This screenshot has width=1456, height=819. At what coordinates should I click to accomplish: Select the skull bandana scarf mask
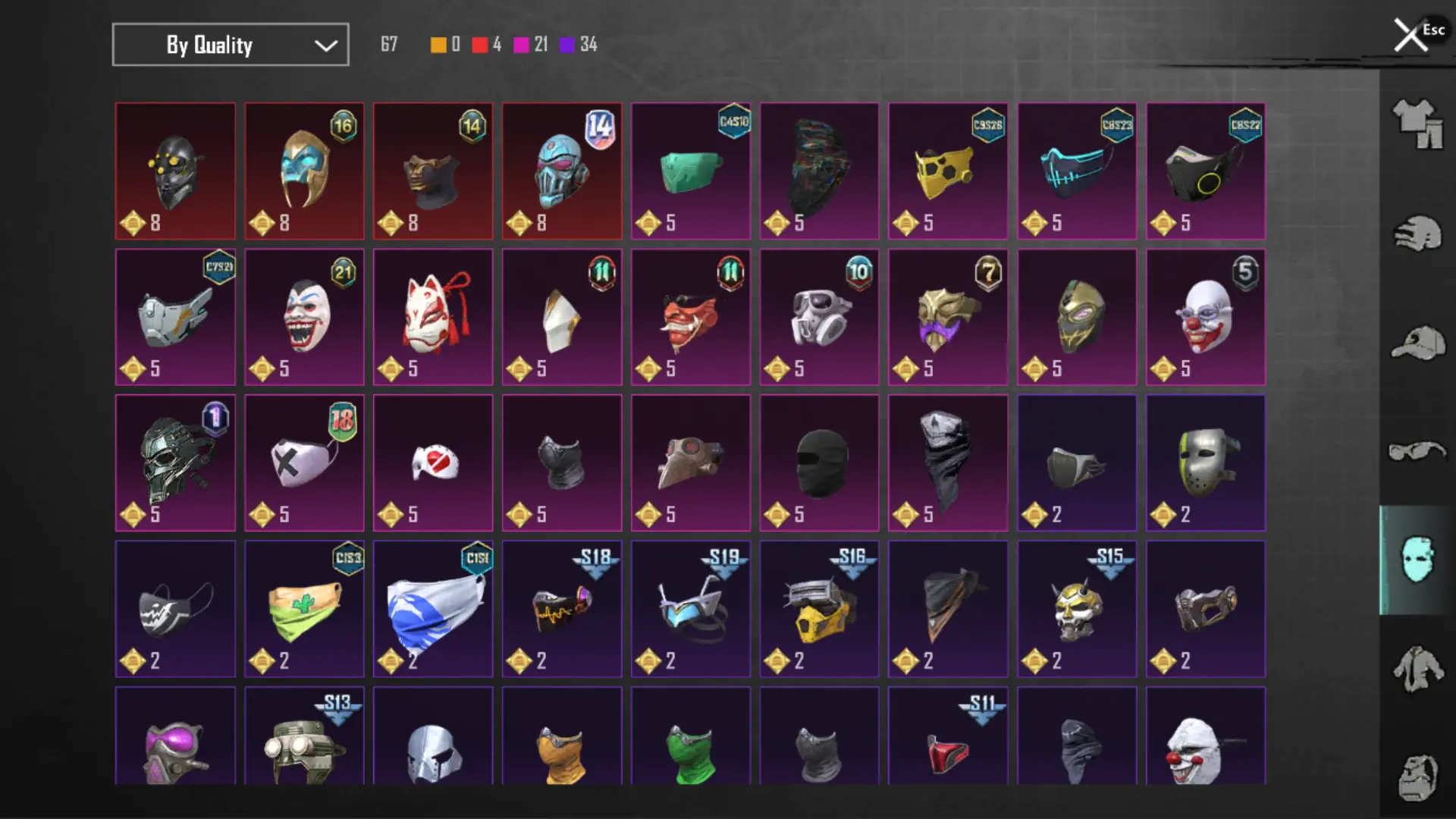coord(948,463)
